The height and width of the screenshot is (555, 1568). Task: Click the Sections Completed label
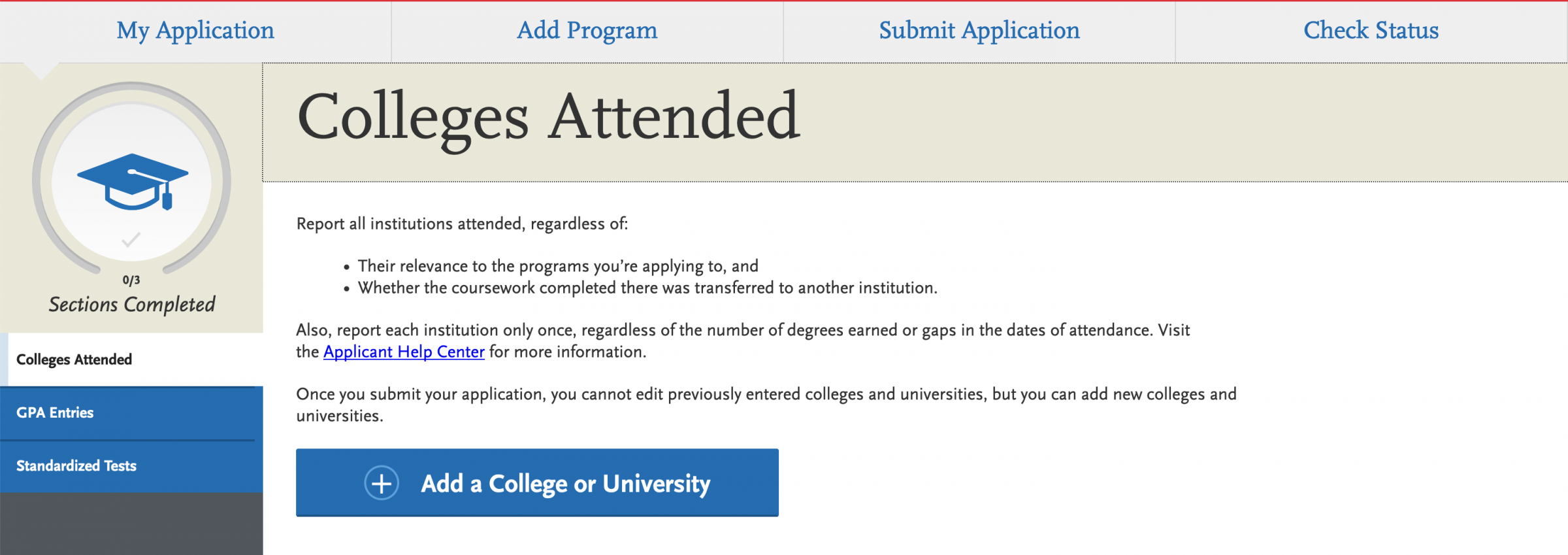tap(132, 304)
